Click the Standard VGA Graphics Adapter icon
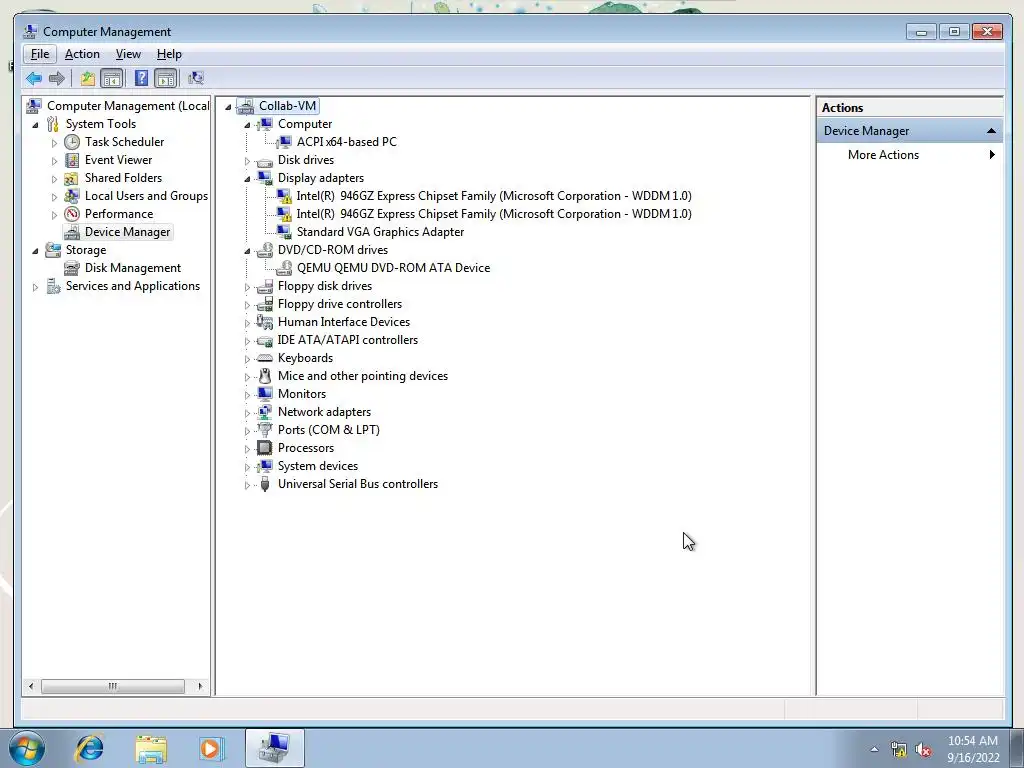Image resolution: width=1024 pixels, height=768 pixels. click(284, 232)
